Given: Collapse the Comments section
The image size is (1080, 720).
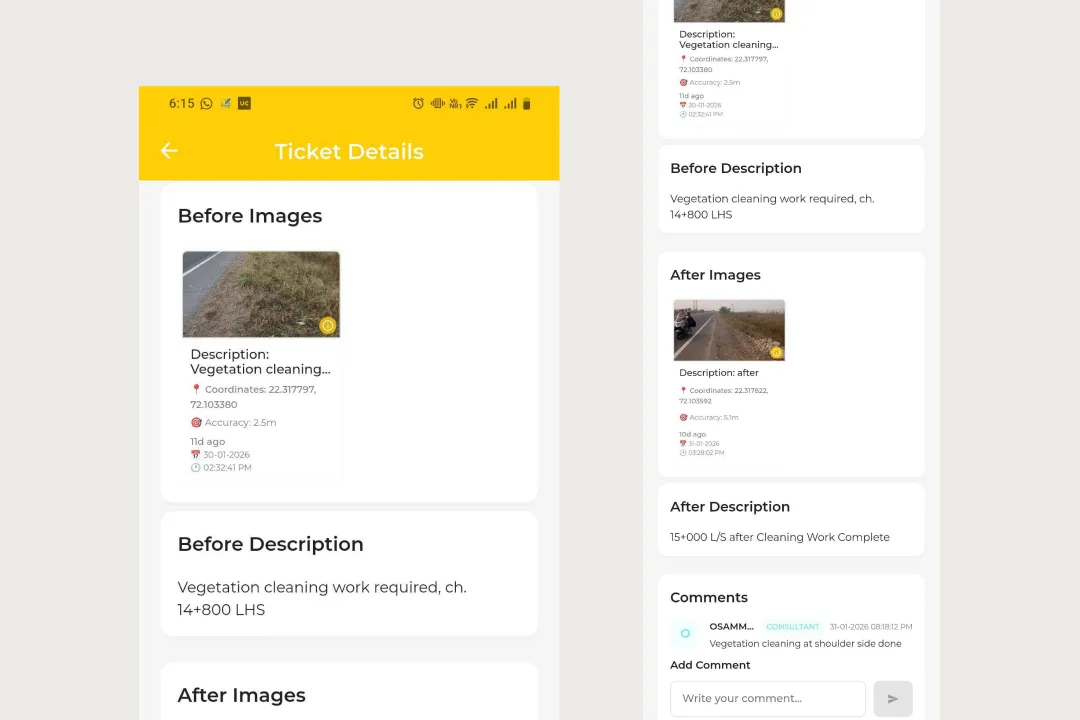Looking at the screenshot, I should point(709,597).
